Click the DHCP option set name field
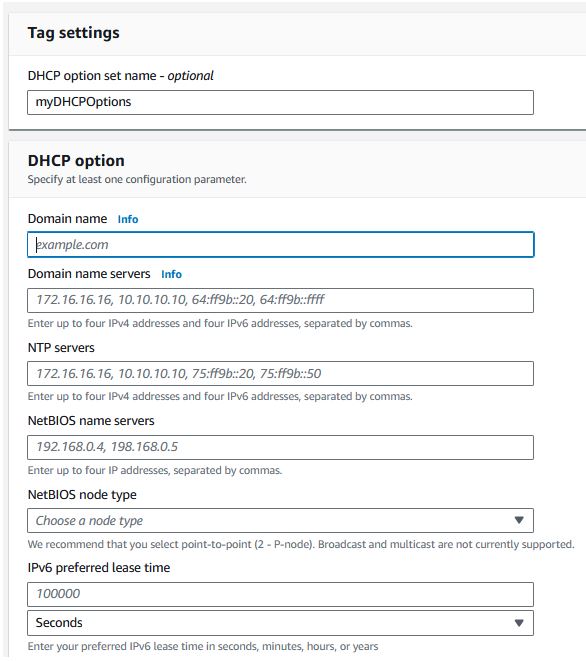The image size is (586, 661). 280,102
